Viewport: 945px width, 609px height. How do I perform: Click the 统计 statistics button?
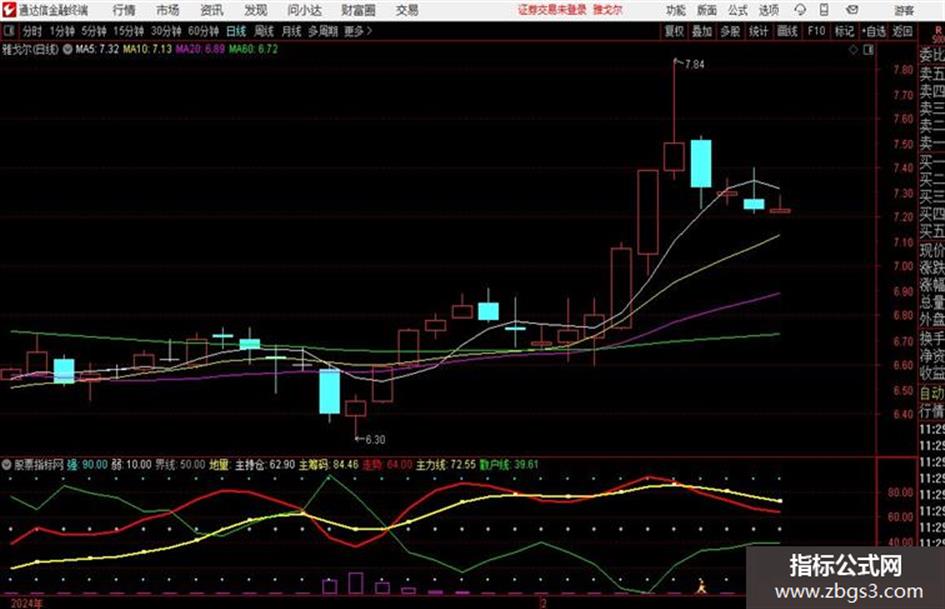759,31
